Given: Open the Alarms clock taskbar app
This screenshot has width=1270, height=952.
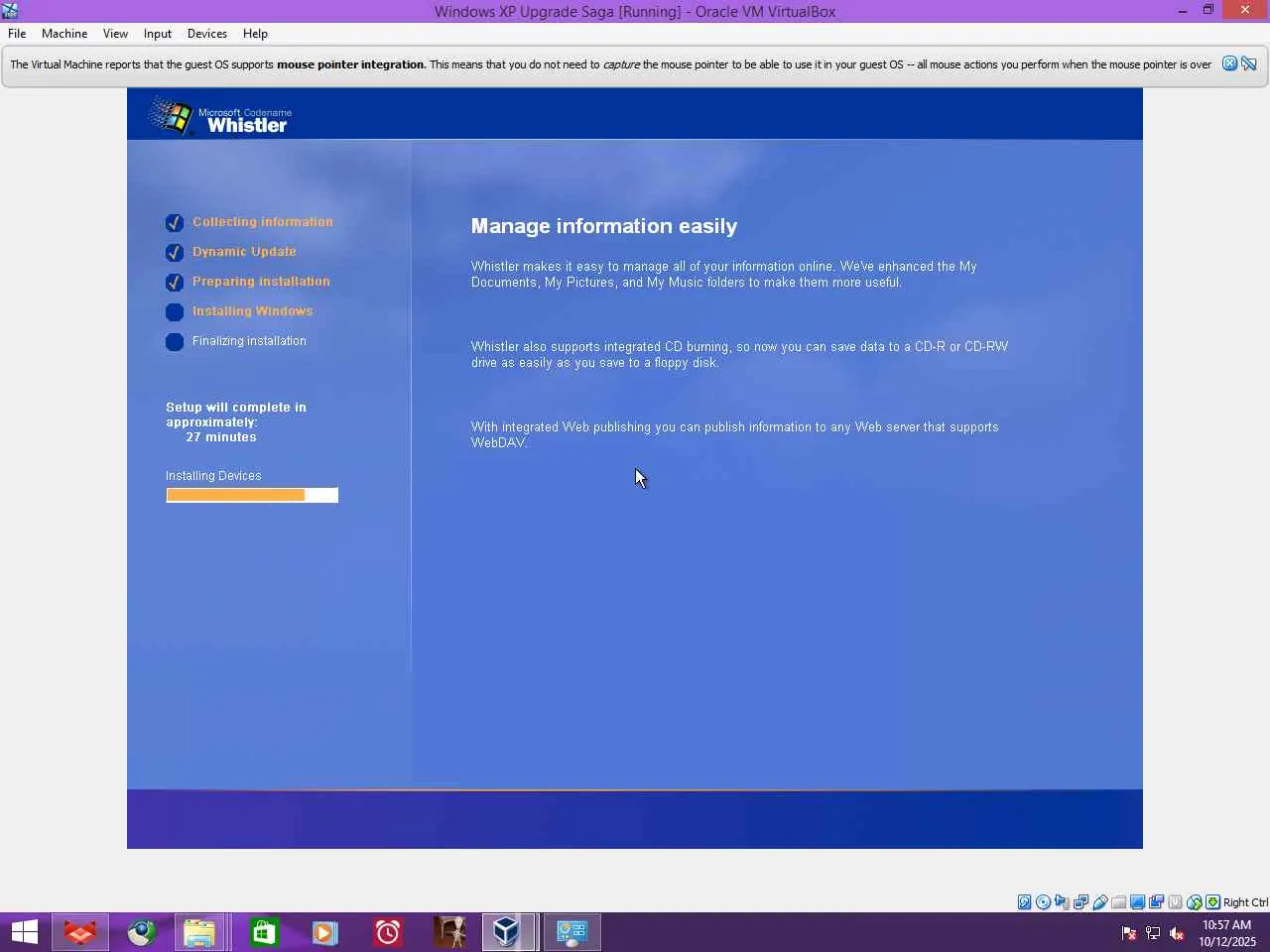Looking at the screenshot, I should 387,932.
